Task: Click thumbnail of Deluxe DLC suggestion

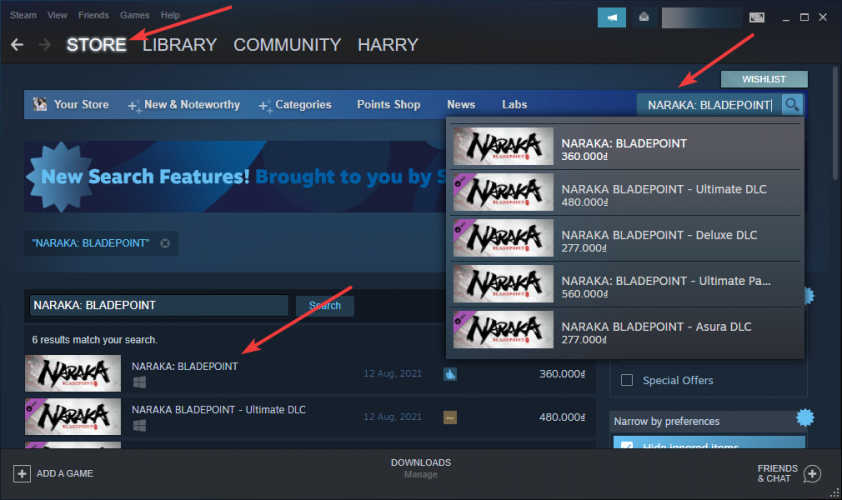Action: [503, 238]
